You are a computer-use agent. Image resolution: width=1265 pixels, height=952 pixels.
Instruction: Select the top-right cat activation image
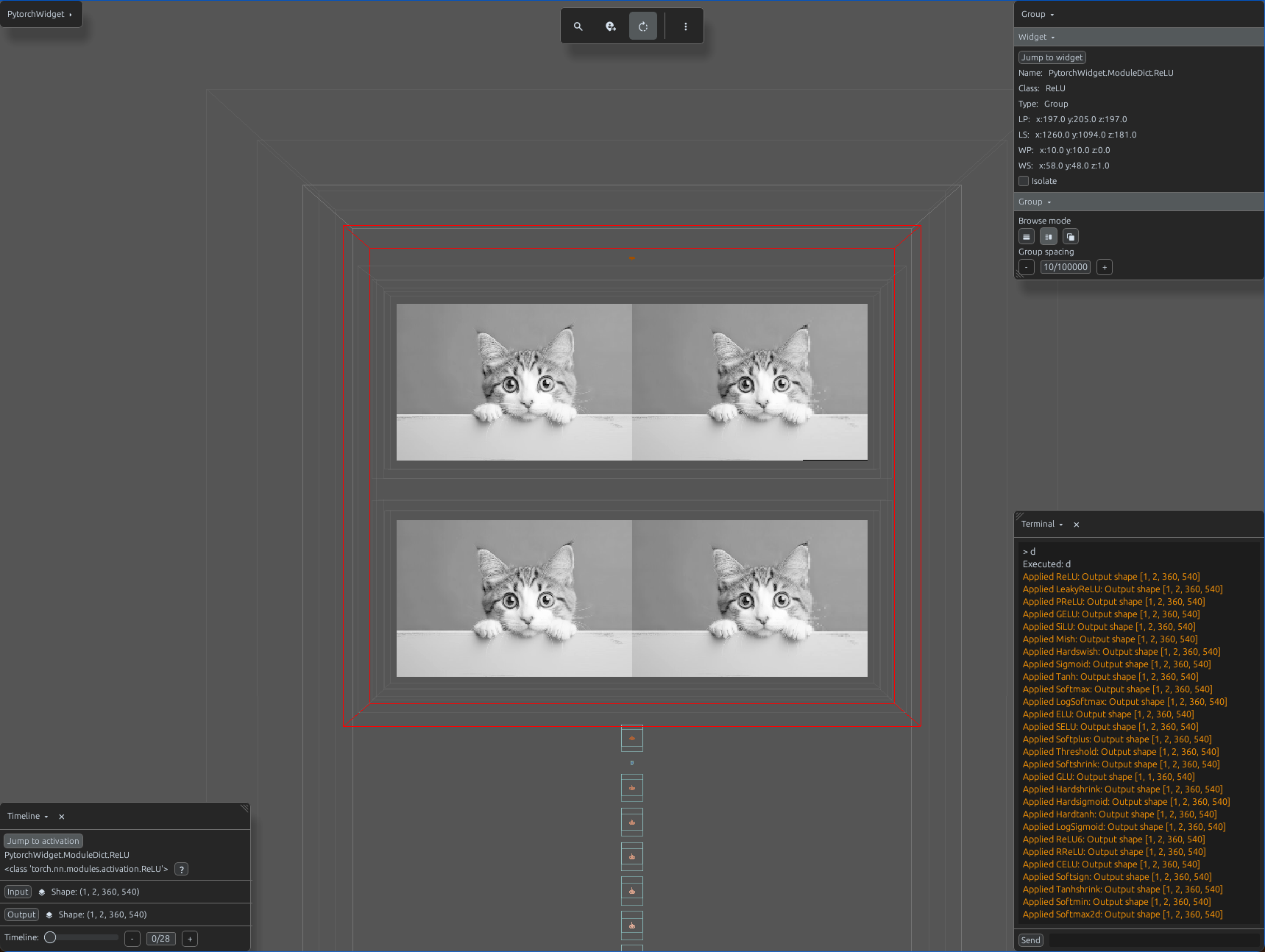pos(750,382)
